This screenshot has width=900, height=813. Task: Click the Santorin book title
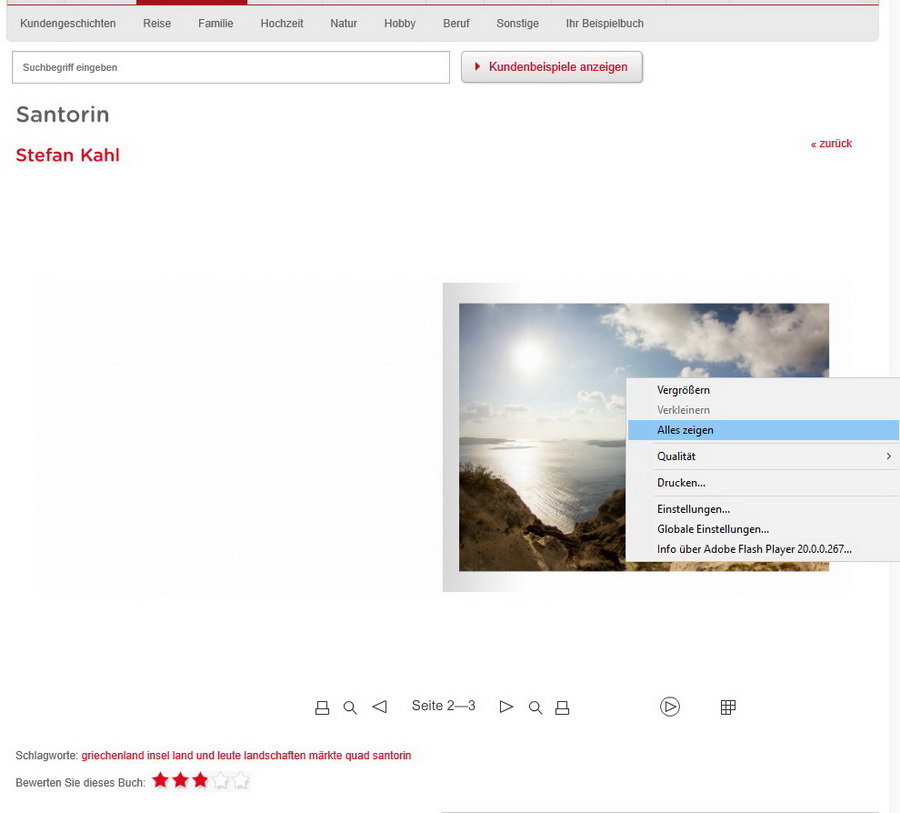click(63, 114)
